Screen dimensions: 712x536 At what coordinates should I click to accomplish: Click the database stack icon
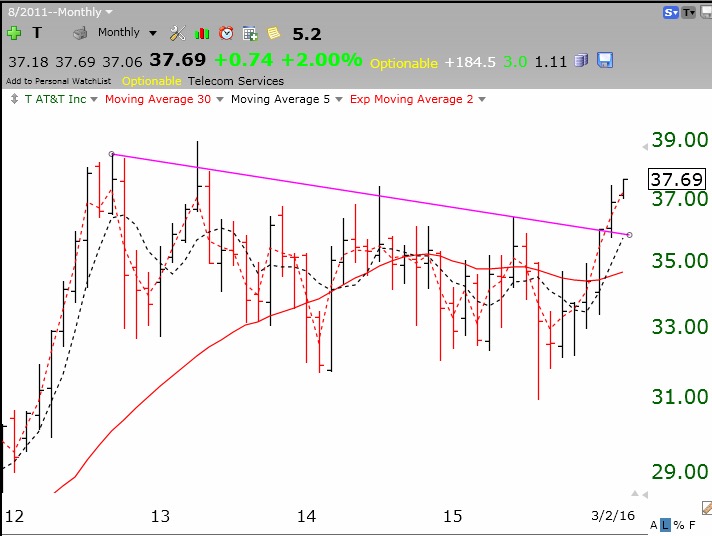[x=581, y=60]
